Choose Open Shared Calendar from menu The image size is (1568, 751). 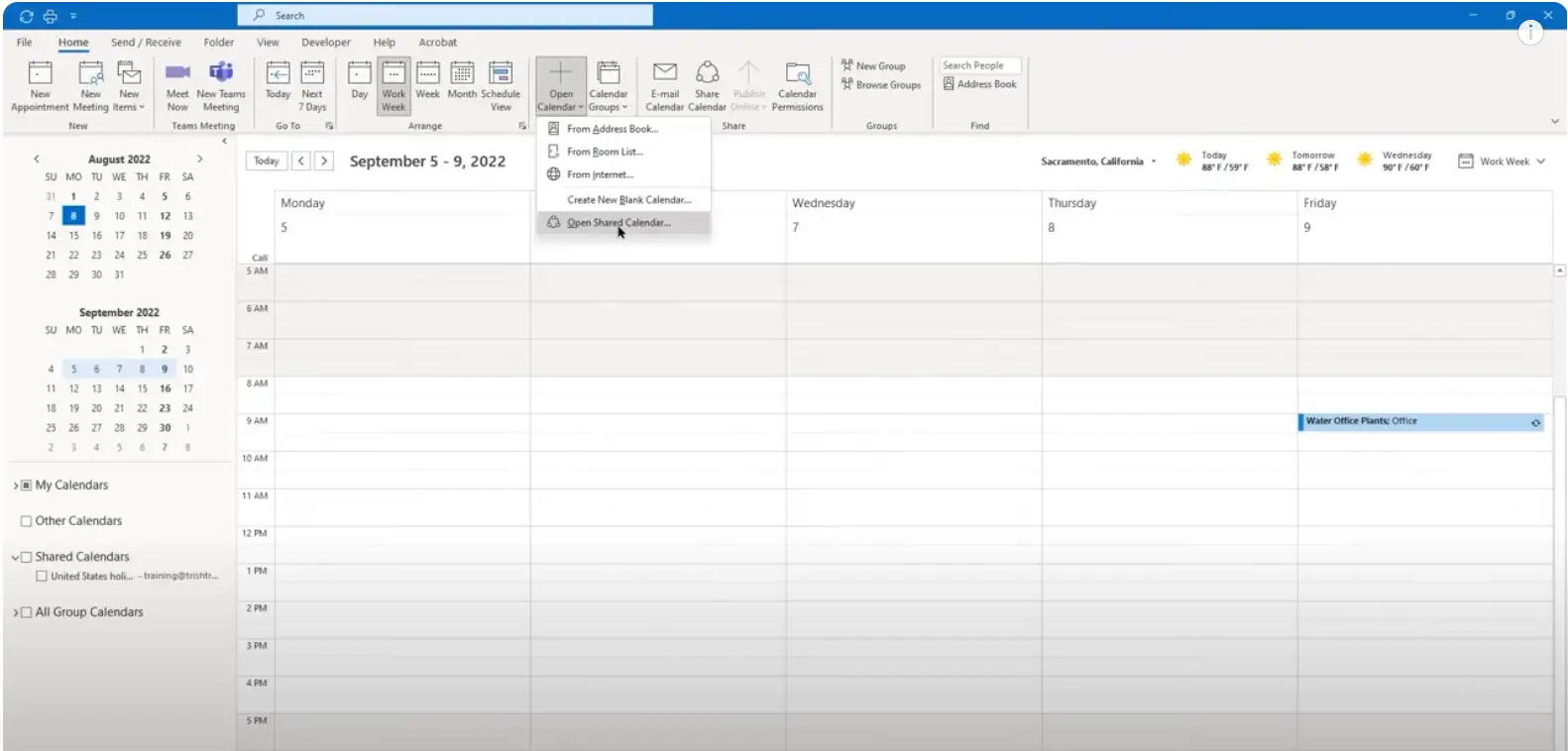click(x=618, y=223)
